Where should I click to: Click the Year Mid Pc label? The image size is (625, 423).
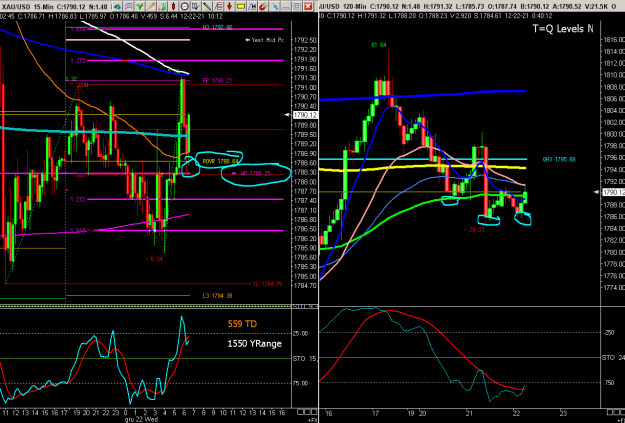coord(265,40)
